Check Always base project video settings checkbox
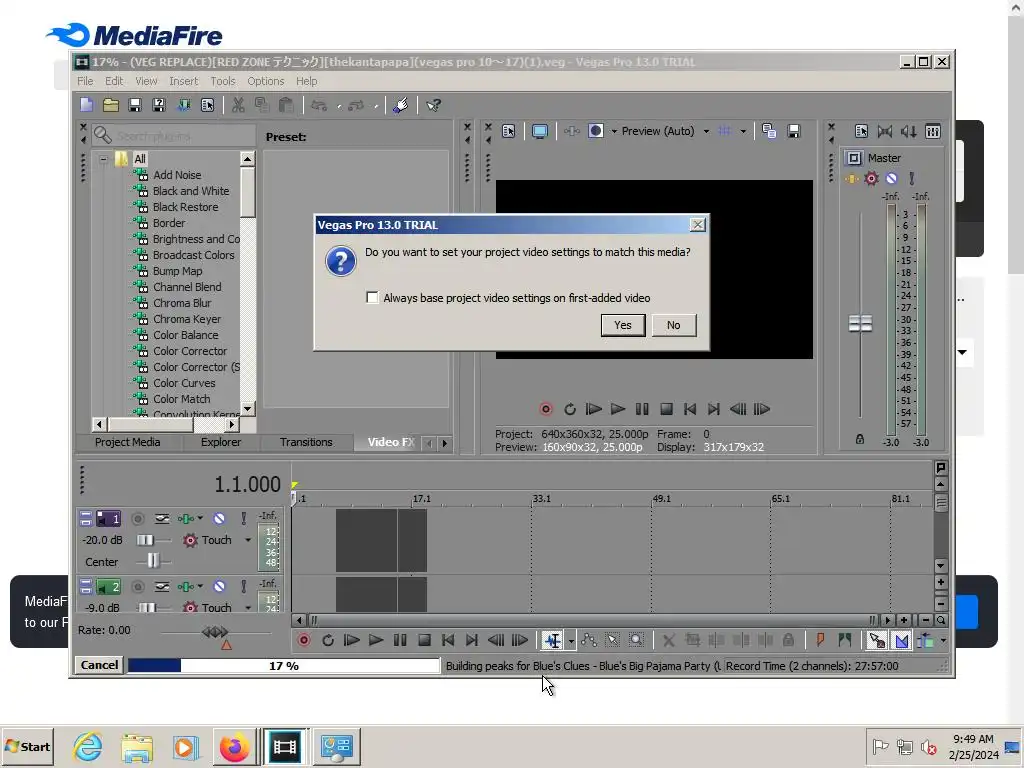This screenshot has width=1024, height=768. (372, 298)
